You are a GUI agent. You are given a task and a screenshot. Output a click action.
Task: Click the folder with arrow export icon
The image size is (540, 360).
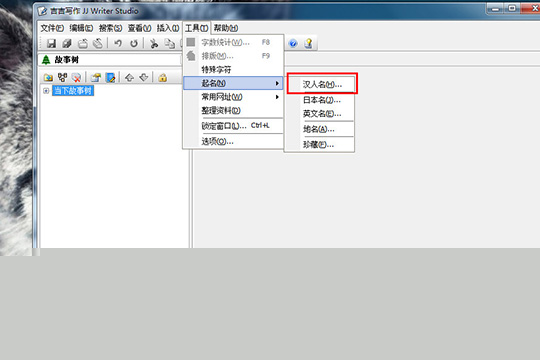(x=96, y=78)
